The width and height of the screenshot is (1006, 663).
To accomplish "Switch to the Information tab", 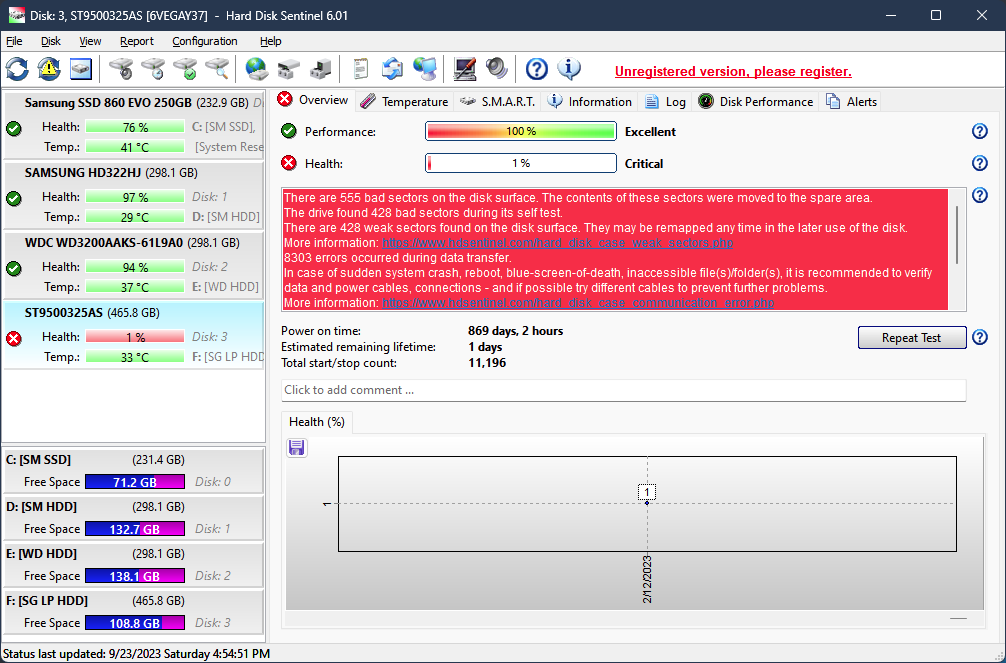I will [590, 101].
